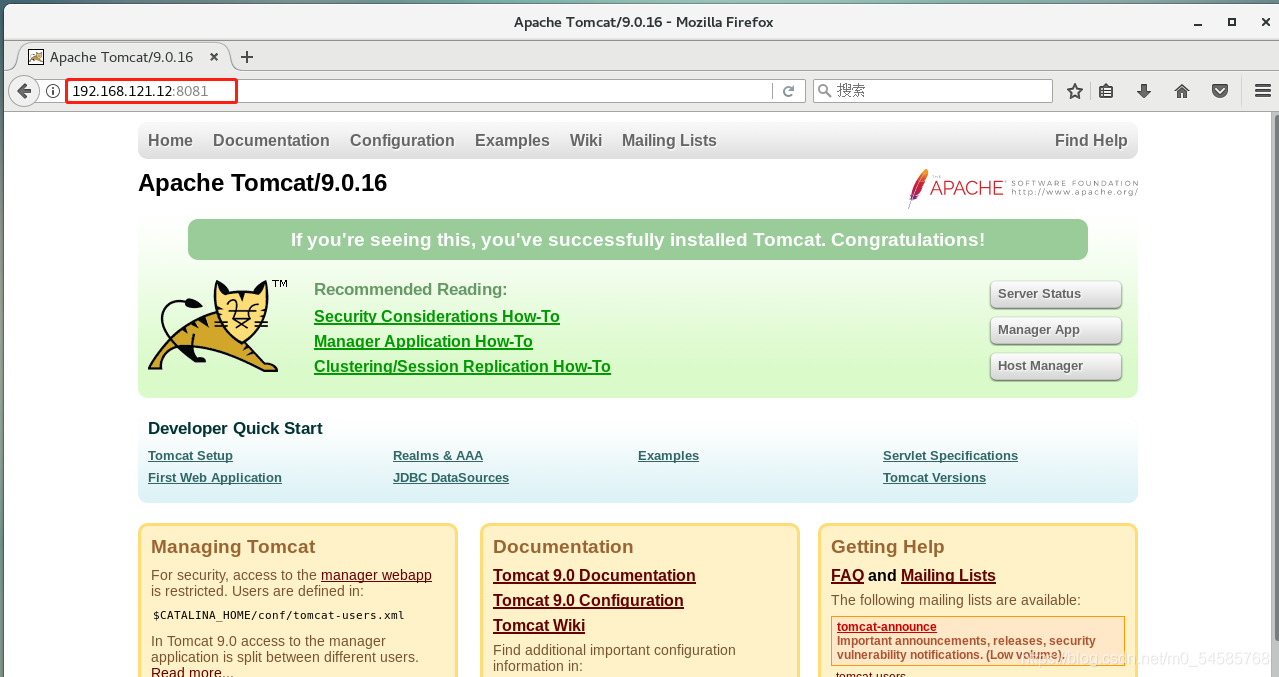Open the Pocket icon

coord(1220,91)
